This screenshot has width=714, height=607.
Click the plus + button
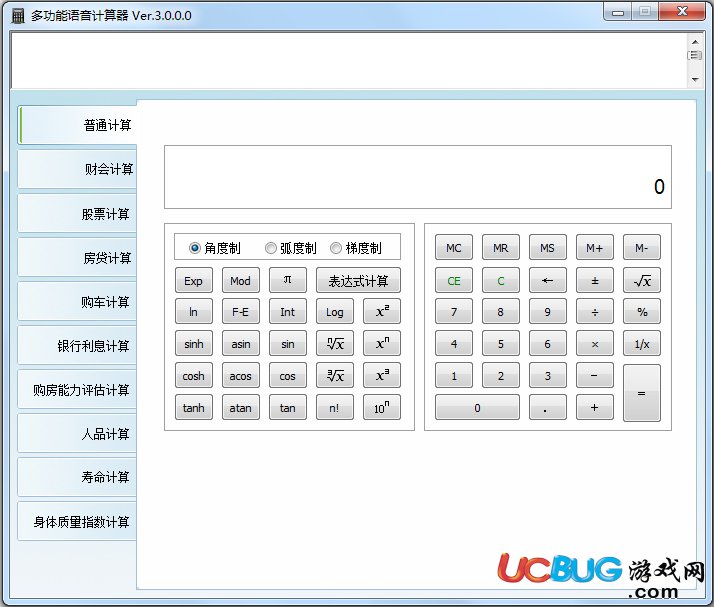595,407
